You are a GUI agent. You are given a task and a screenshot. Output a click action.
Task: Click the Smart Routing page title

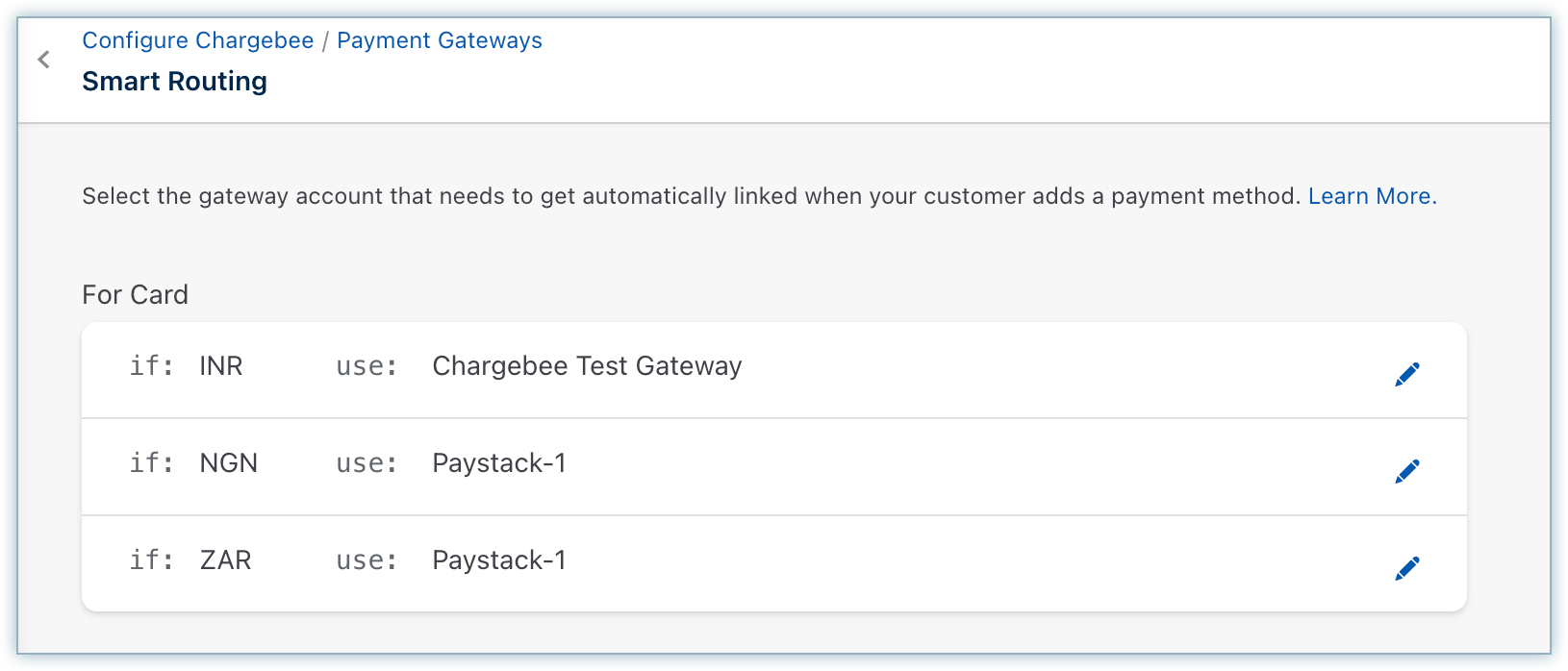[x=174, y=82]
